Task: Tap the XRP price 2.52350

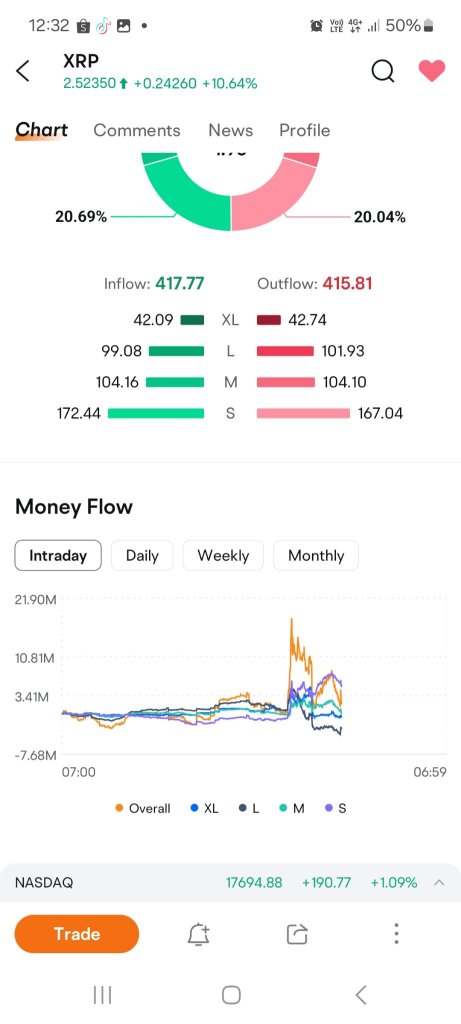Action: pos(89,84)
